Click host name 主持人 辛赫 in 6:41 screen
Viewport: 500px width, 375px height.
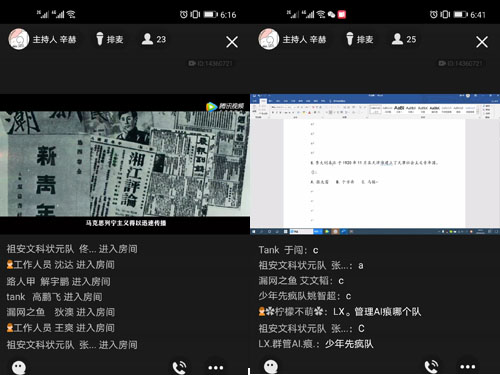pos(304,40)
